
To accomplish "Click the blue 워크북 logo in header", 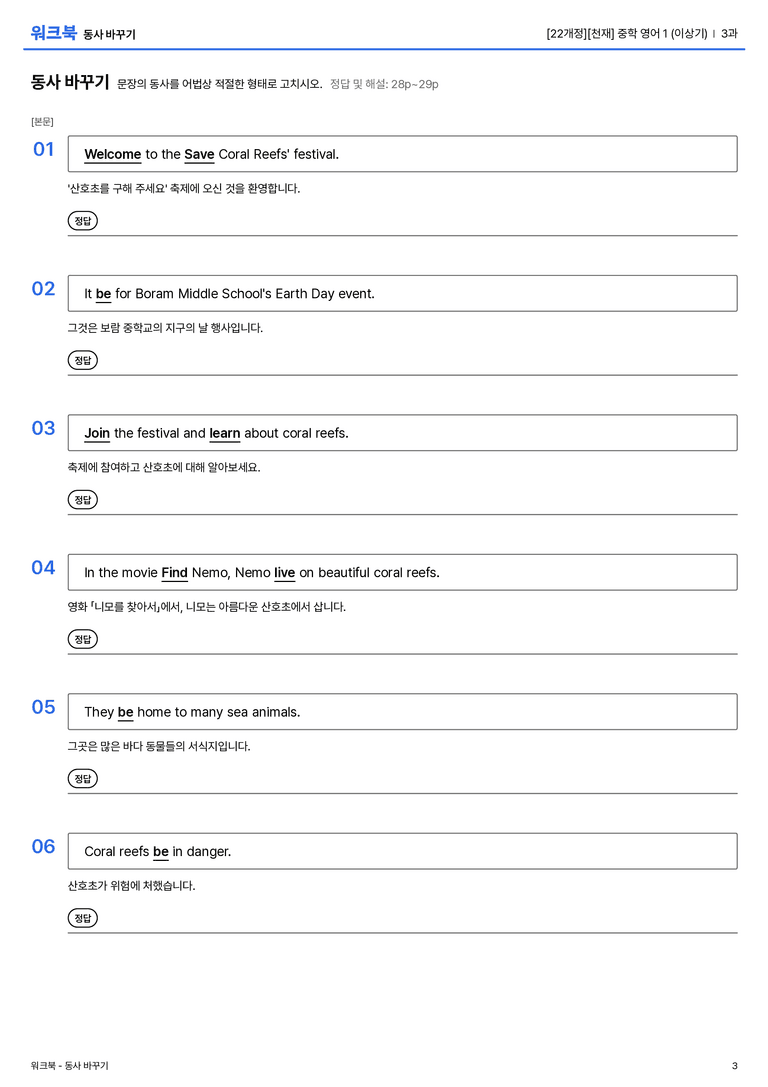I will tap(53, 33).
